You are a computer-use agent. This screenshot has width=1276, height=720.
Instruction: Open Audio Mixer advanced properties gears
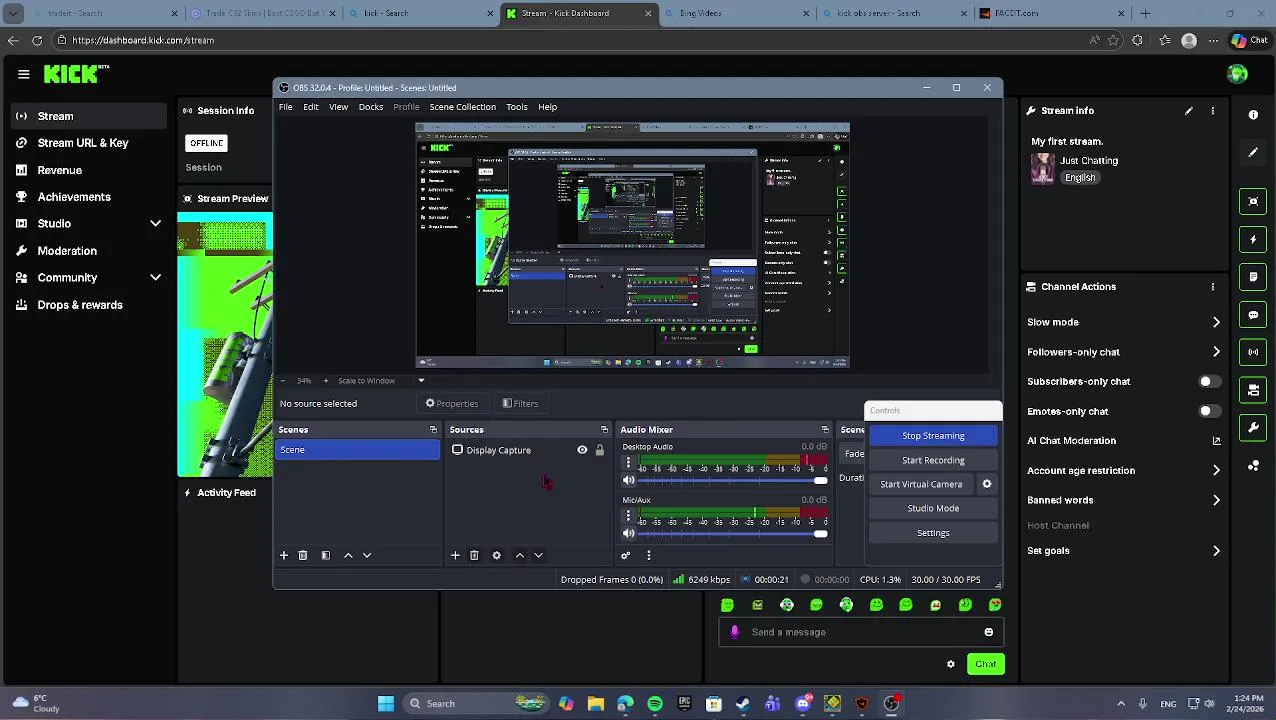tap(626, 555)
